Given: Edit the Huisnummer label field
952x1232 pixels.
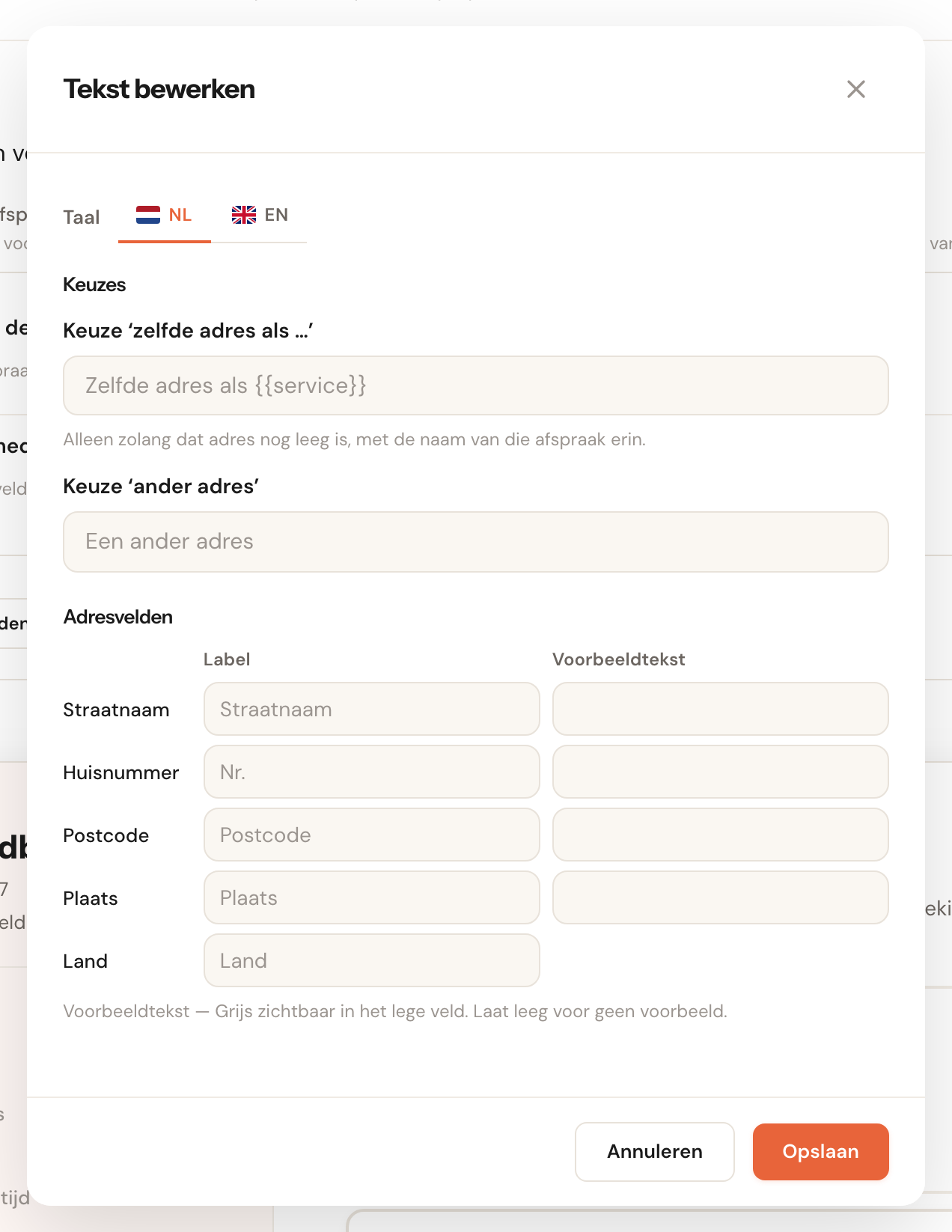Looking at the screenshot, I should [372, 772].
